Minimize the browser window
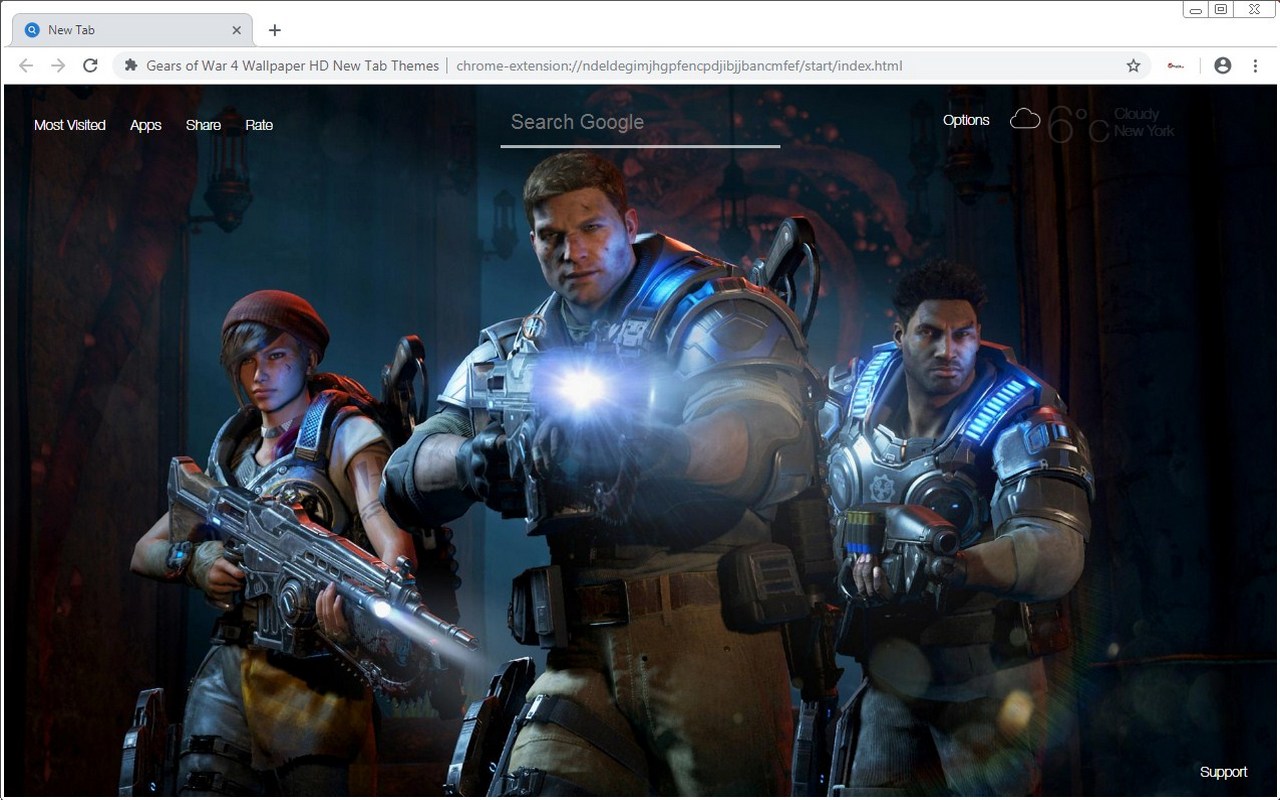The image size is (1280, 800). point(1196,9)
